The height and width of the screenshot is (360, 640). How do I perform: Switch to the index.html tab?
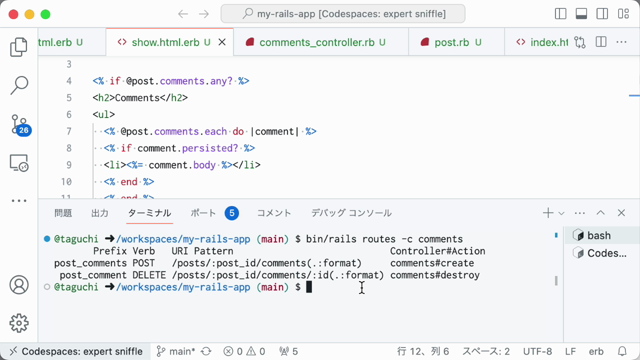(542, 42)
